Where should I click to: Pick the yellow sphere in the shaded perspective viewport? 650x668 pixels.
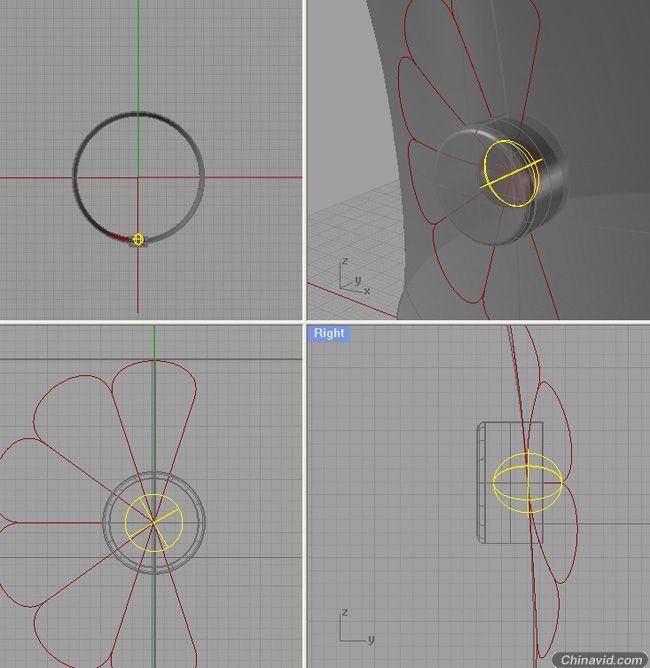[x=511, y=173]
